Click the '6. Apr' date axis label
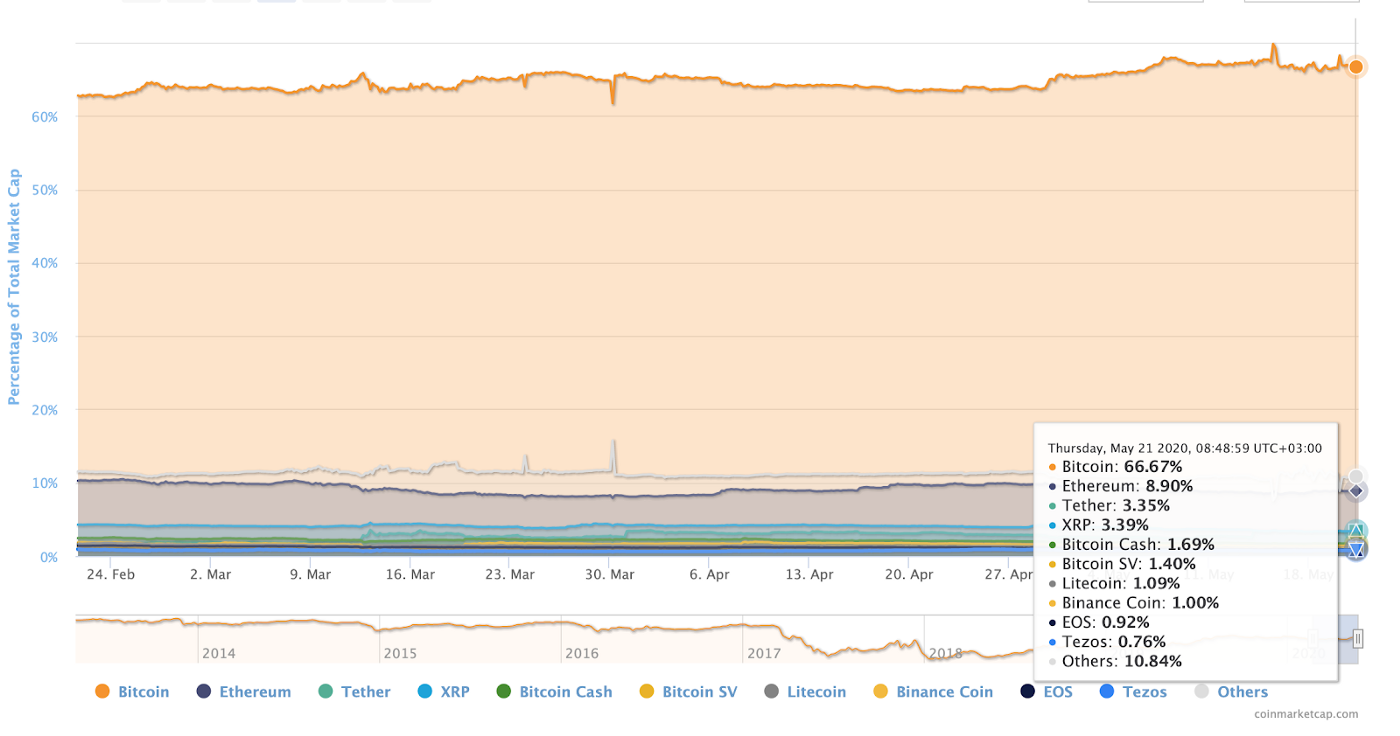This screenshot has height=736, width=1400. (x=709, y=575)
